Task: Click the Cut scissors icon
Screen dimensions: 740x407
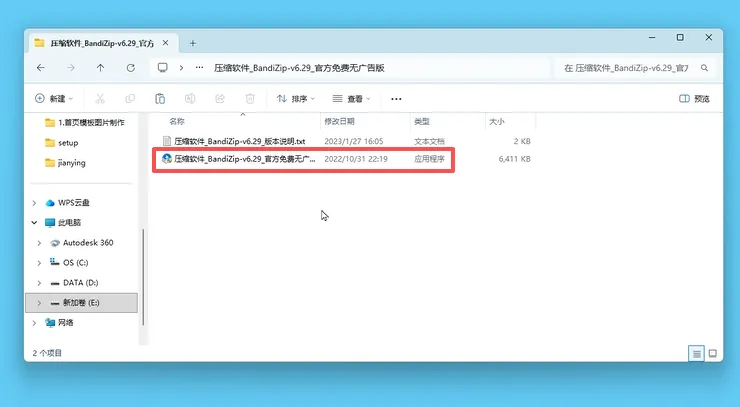Action: (x=100, y=99)
